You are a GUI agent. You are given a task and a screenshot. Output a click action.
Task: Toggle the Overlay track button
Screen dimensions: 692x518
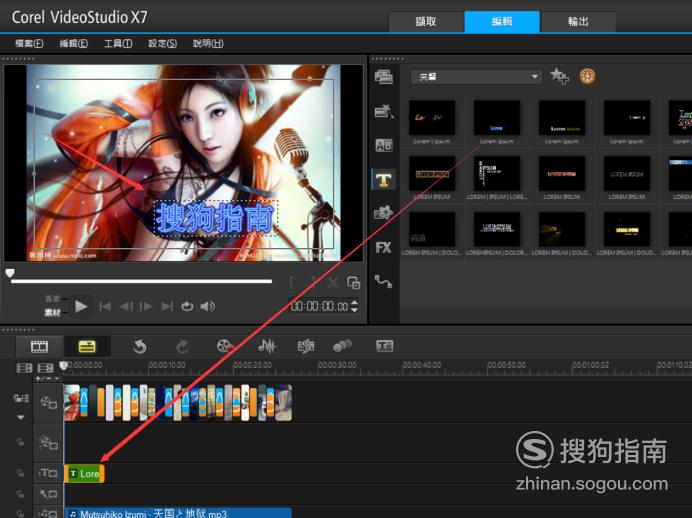tap(49, 443)
